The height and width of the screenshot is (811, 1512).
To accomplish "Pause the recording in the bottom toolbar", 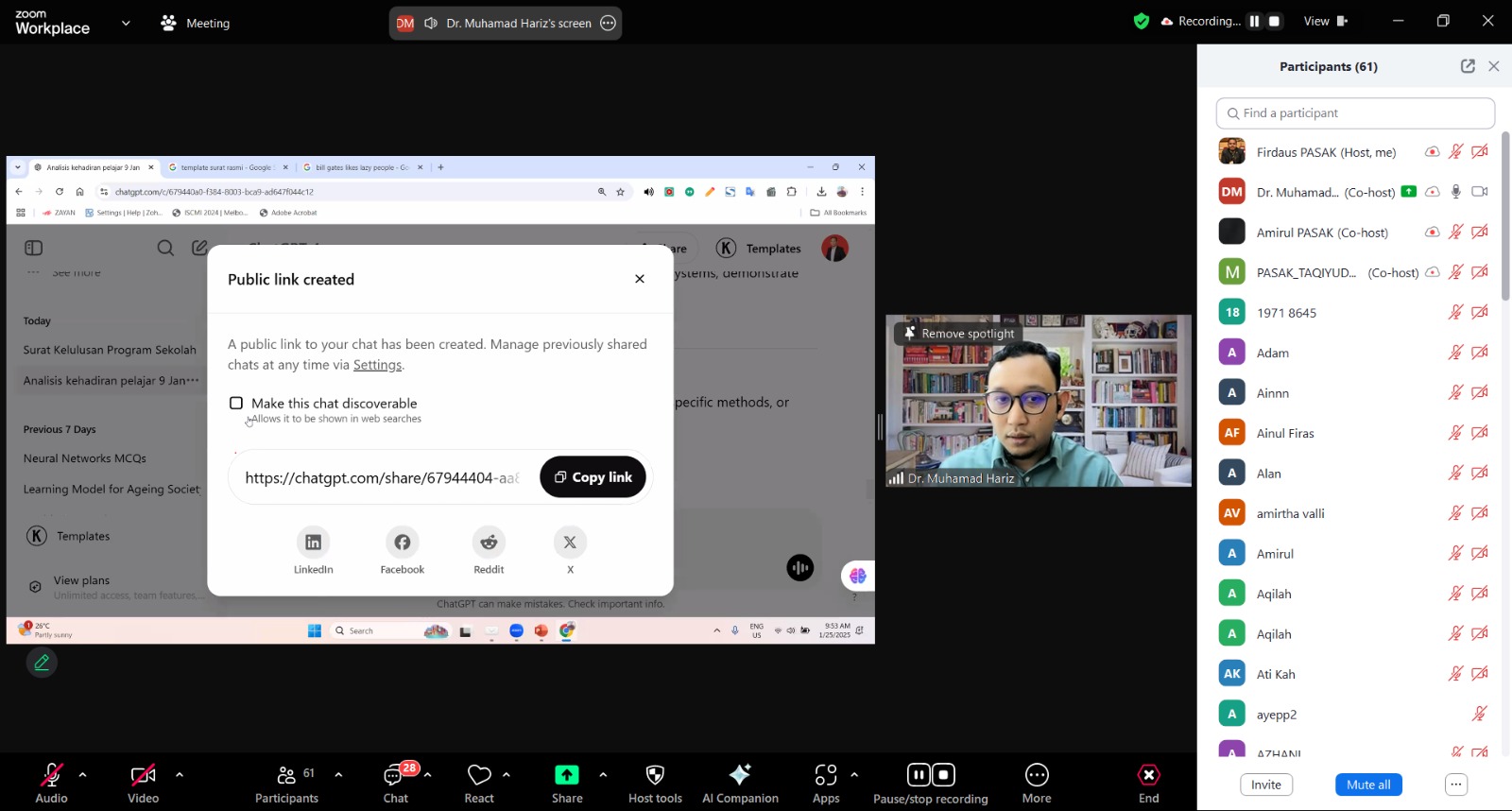I will [x=919, y=775].
